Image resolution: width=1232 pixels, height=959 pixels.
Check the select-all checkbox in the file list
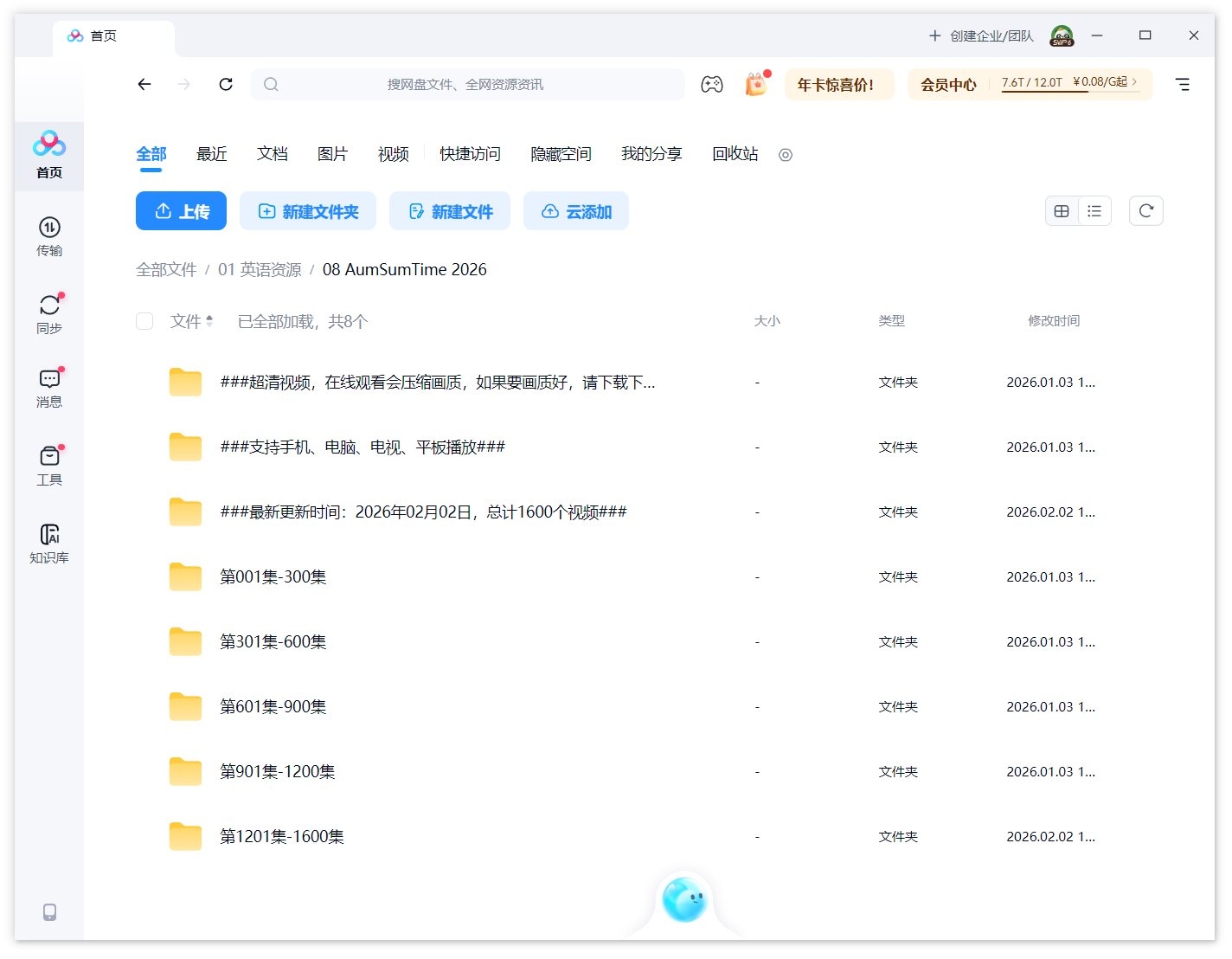(x=144, y=320)
